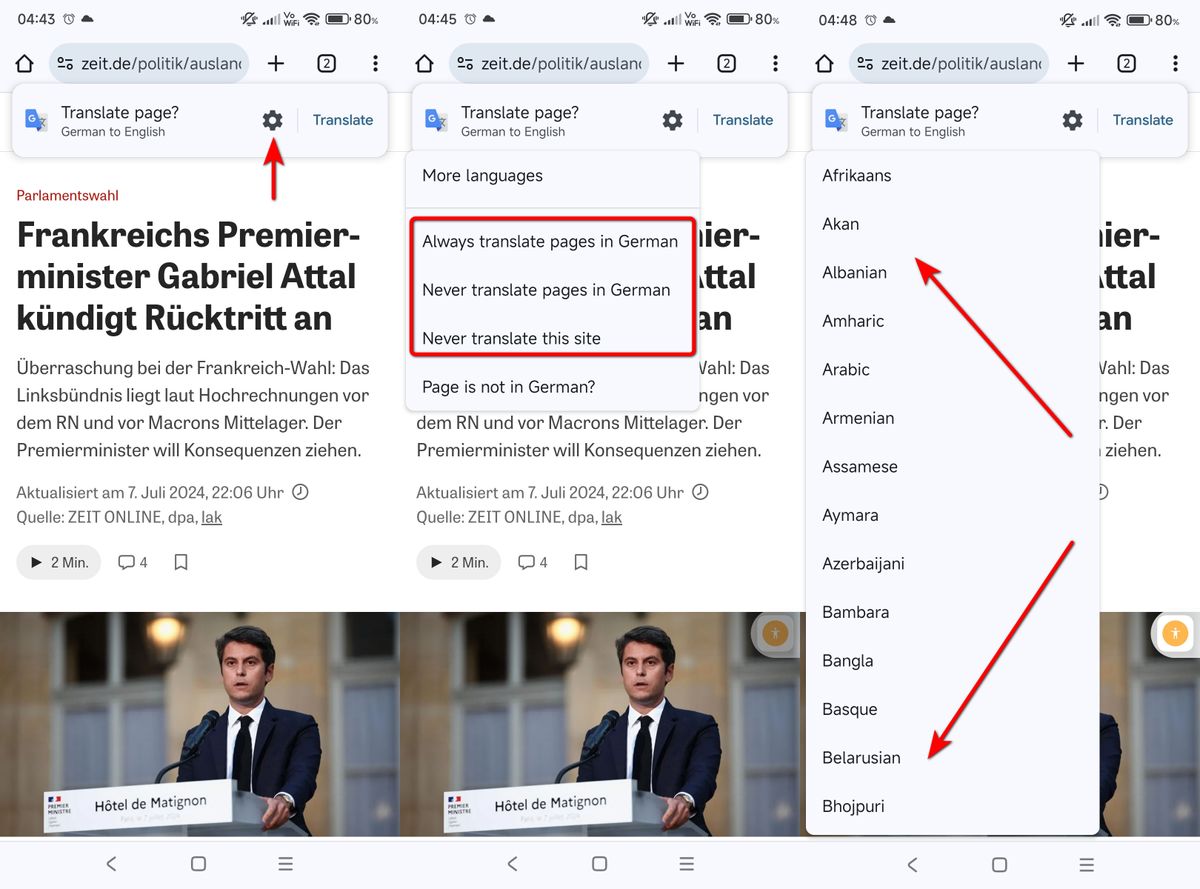Start audio playback of the 2 Min article
The width and height of the screenshot is (1200, 889).
(58, 562)
